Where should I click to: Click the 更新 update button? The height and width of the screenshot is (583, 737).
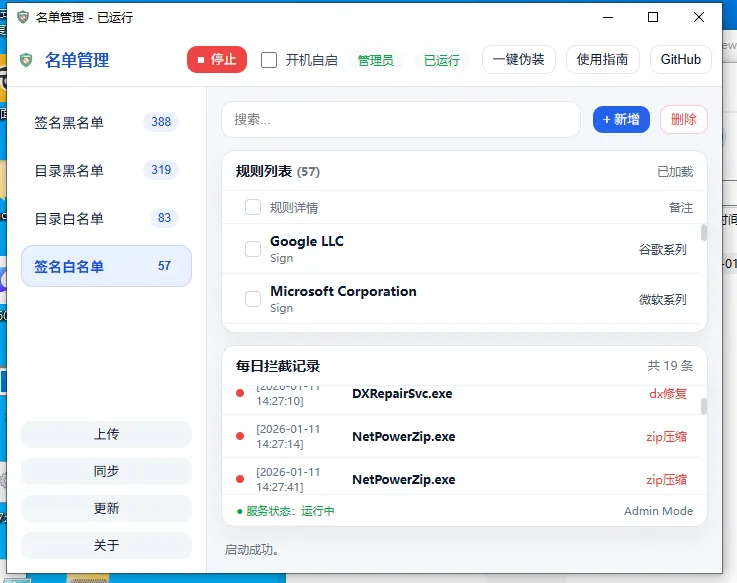pyautogui.click(x=106, y=508)
